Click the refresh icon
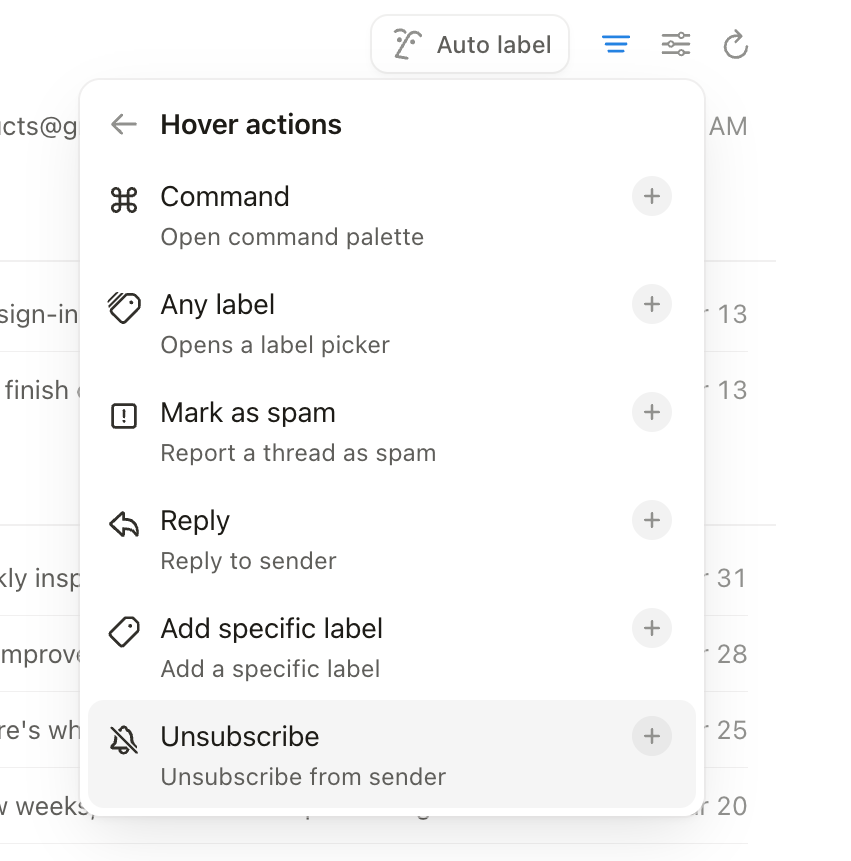 point(736,44)
